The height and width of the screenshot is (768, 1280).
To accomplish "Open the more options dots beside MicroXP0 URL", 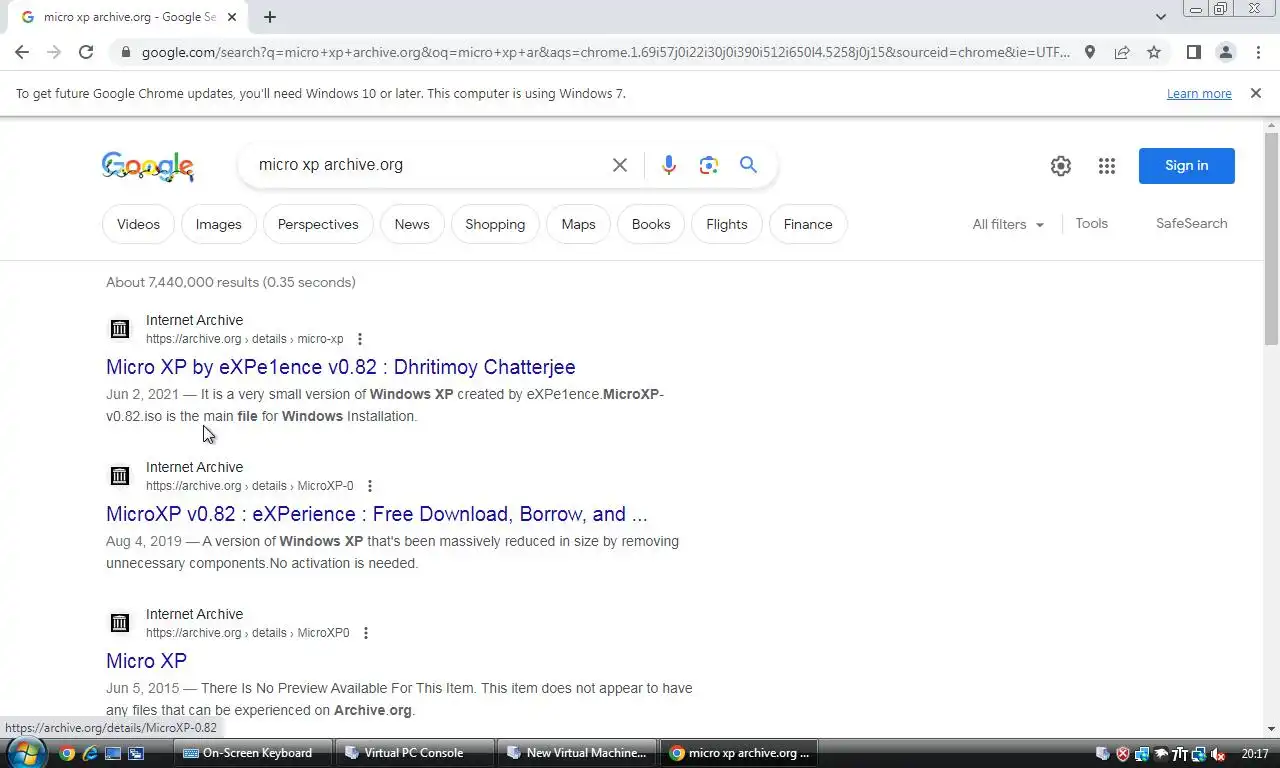I will pos(366,633).
